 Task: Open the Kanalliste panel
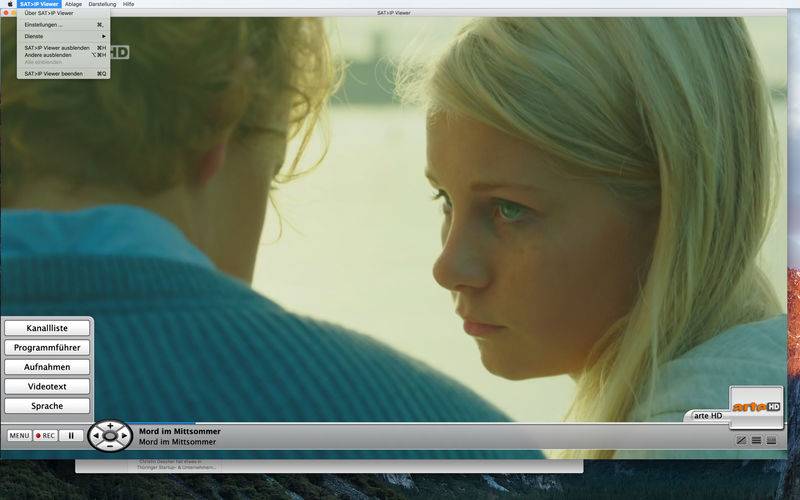pyautogui.click(x=47, y=328)
